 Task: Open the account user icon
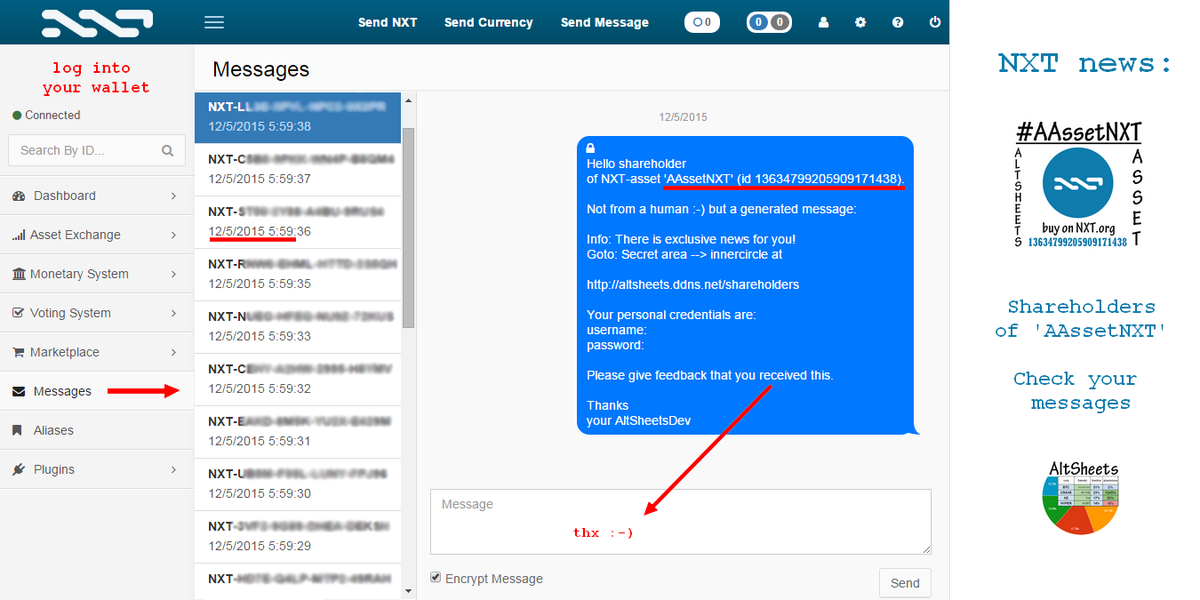point(824,22)
